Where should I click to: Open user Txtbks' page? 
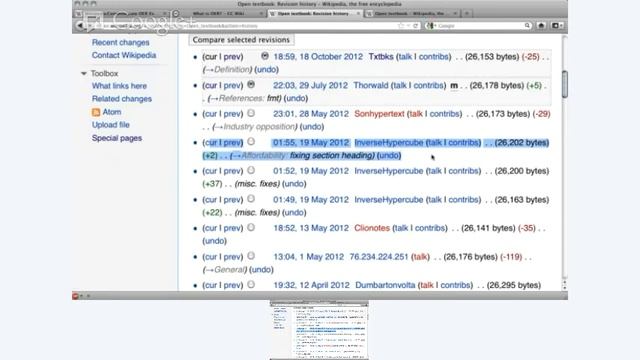click(x=381, y=57)
